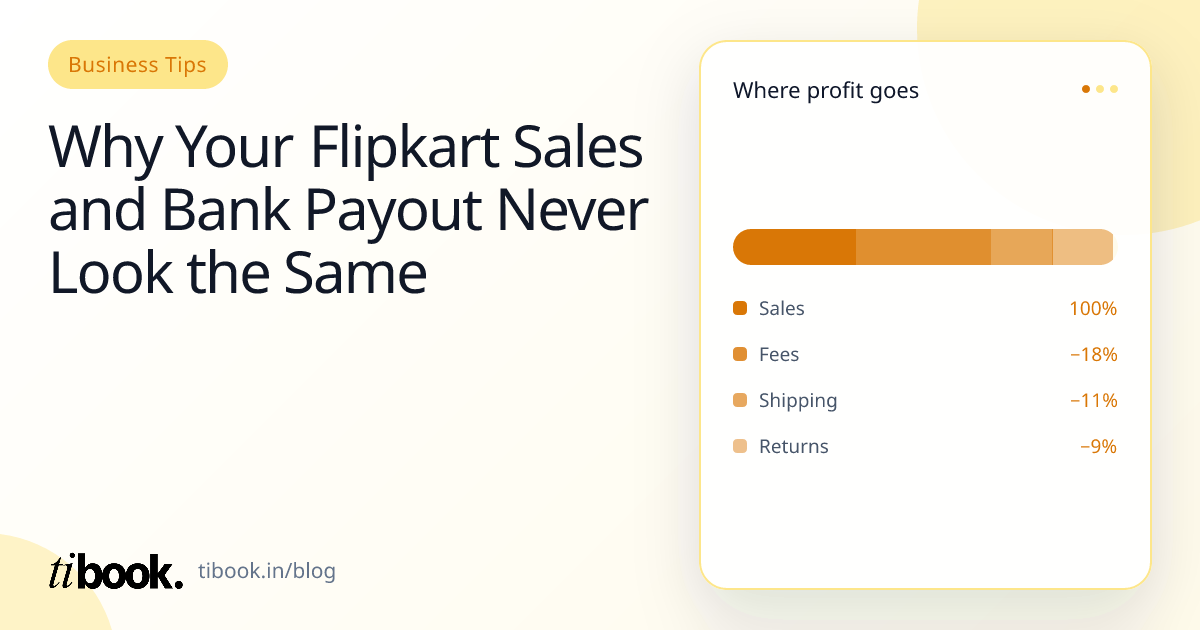
Task: Click the middle yellow dot in card header
Action: (x=1100, y=89)
